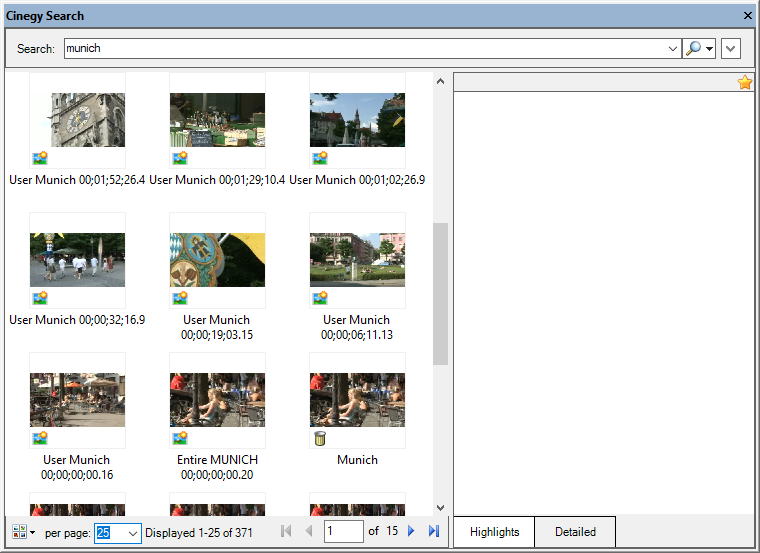Click clip type icon under Entire MUNICH thumbnail
Viewport: 760px width, 553px height.
coord(180,438)
